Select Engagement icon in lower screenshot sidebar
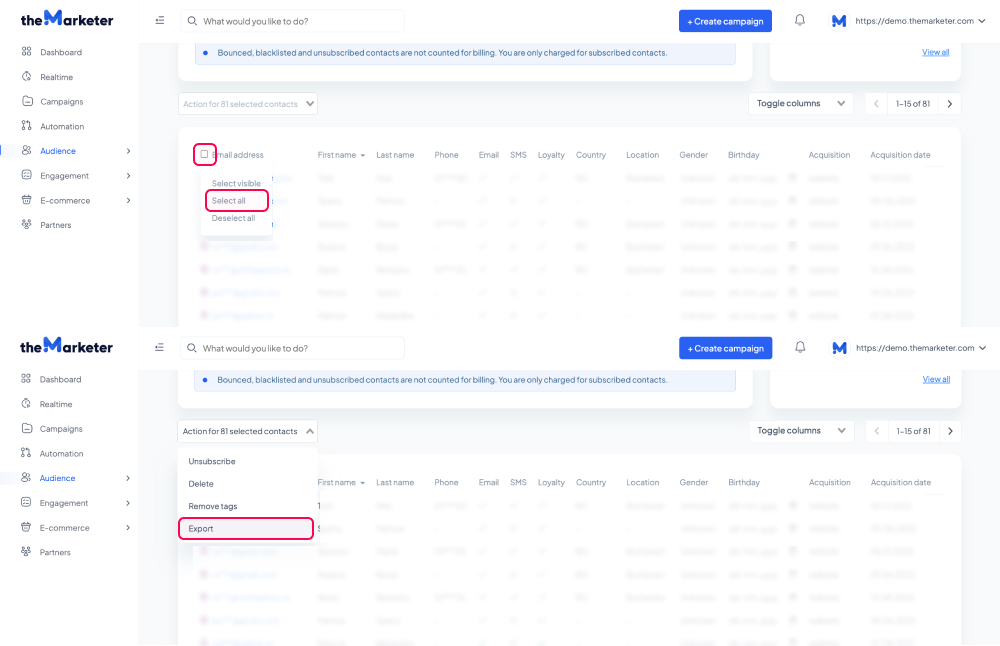Screen dimensions: 1000x646 tap(26, 502)
